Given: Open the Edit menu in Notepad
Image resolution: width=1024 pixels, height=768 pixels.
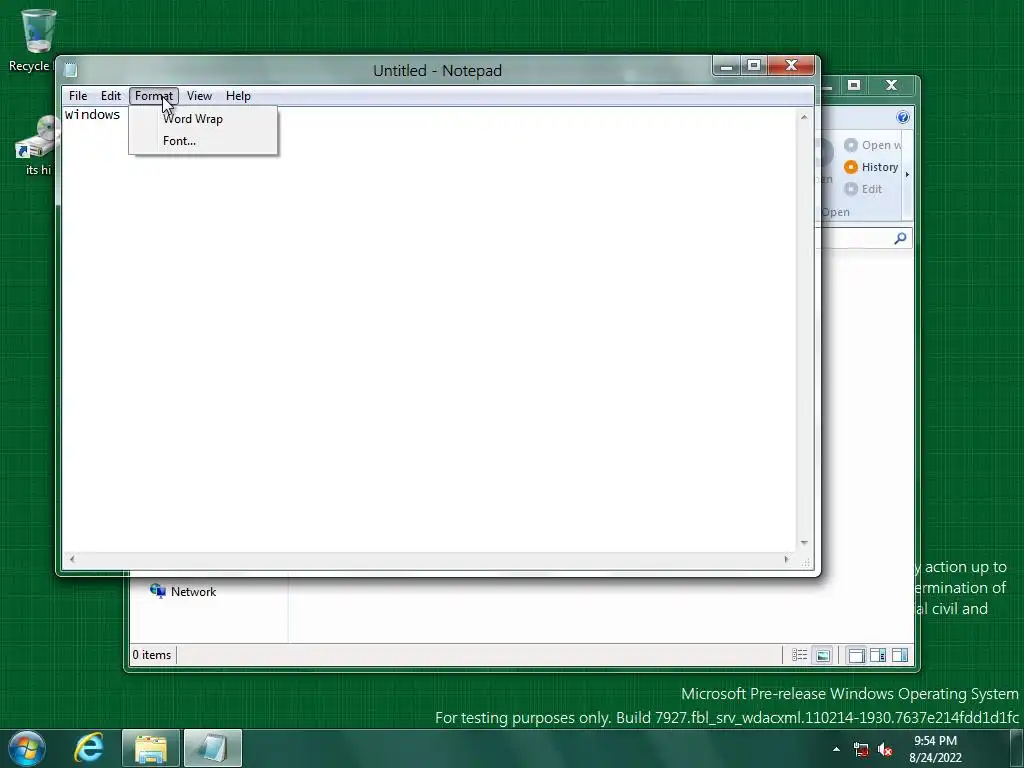Looking at the screenshot, I should [x=110, y=96].
